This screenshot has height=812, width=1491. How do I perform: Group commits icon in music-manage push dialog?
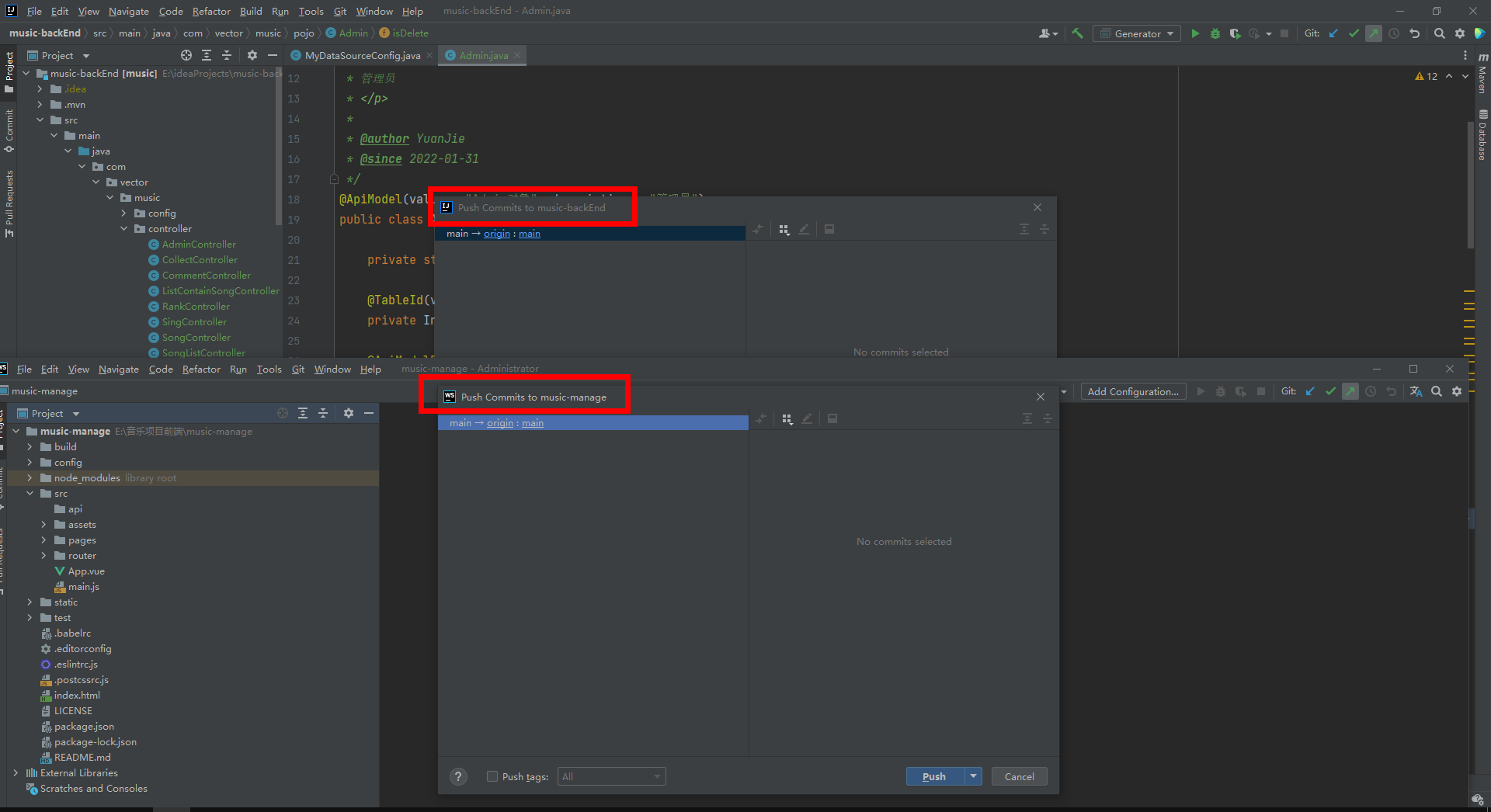point(787,419)
